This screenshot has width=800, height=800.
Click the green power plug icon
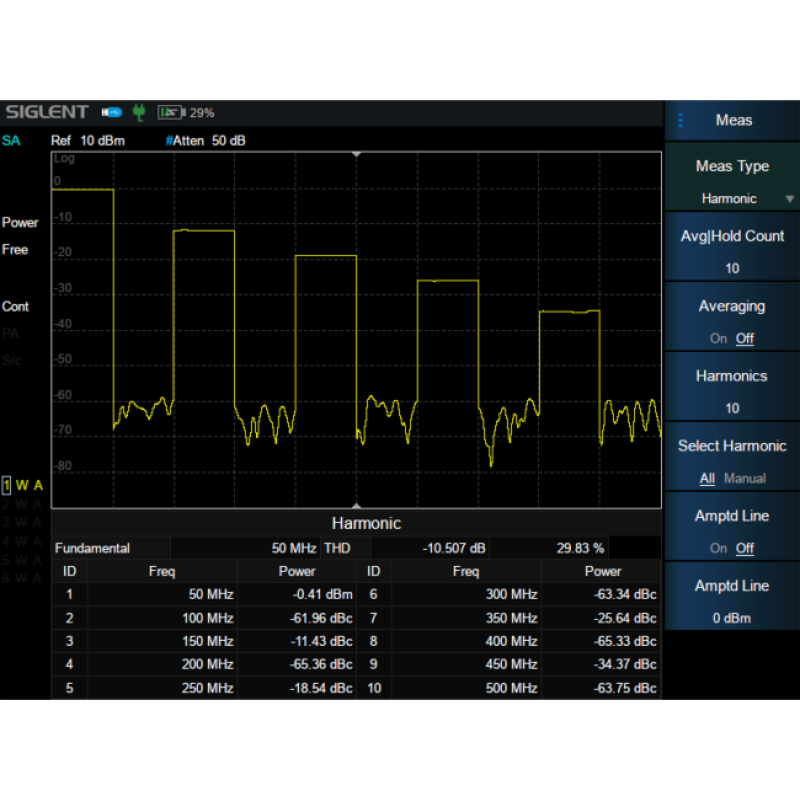pos(139,113)
